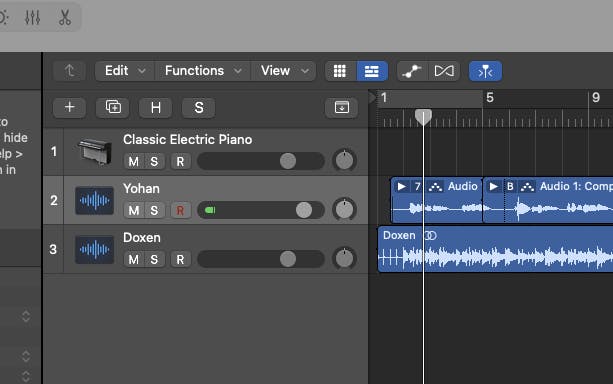This screenshot has width=613, height=384.
Task: Click bar 9 in the ruler
Action: click(x=596, y=98)
